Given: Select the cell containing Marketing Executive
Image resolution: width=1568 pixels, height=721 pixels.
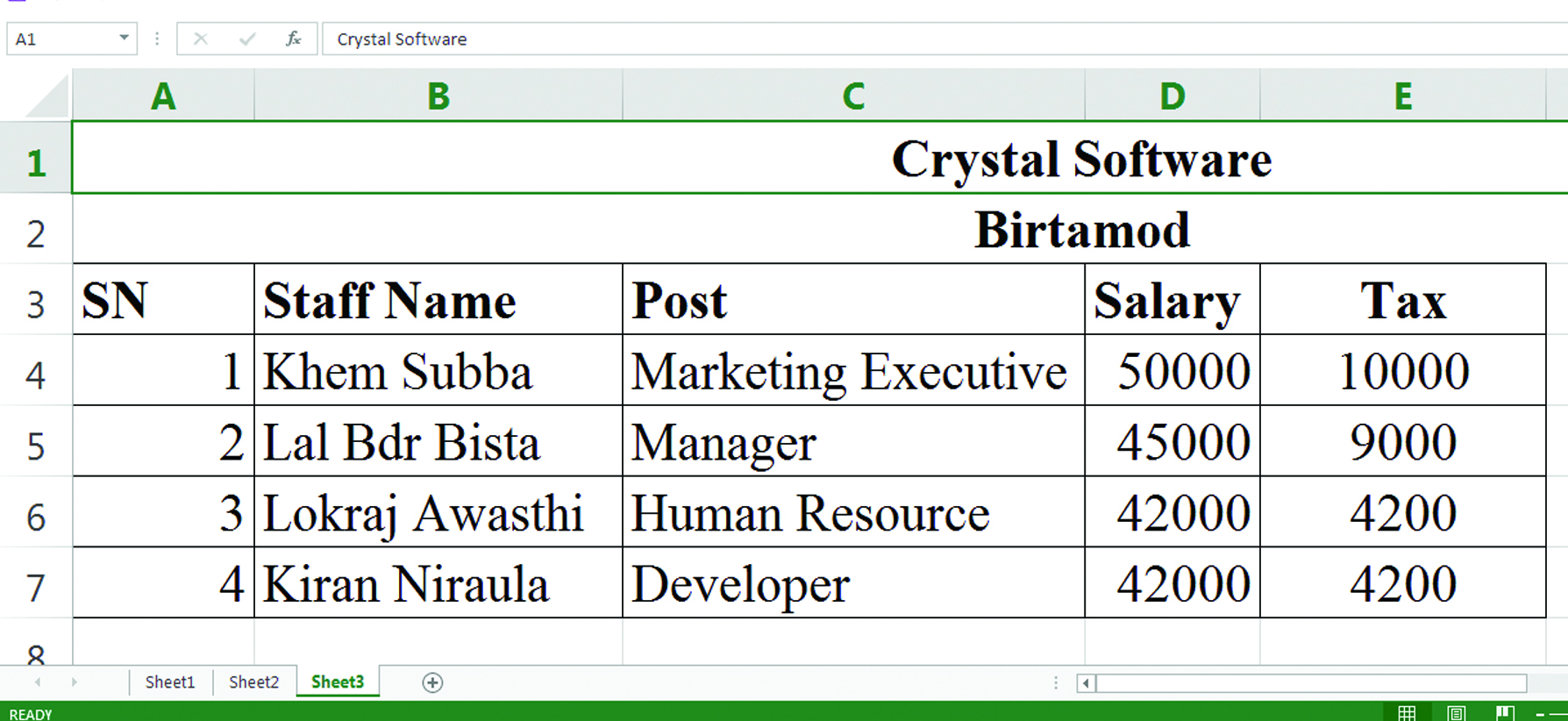Looking at the screenshot, I should point(853,370).
